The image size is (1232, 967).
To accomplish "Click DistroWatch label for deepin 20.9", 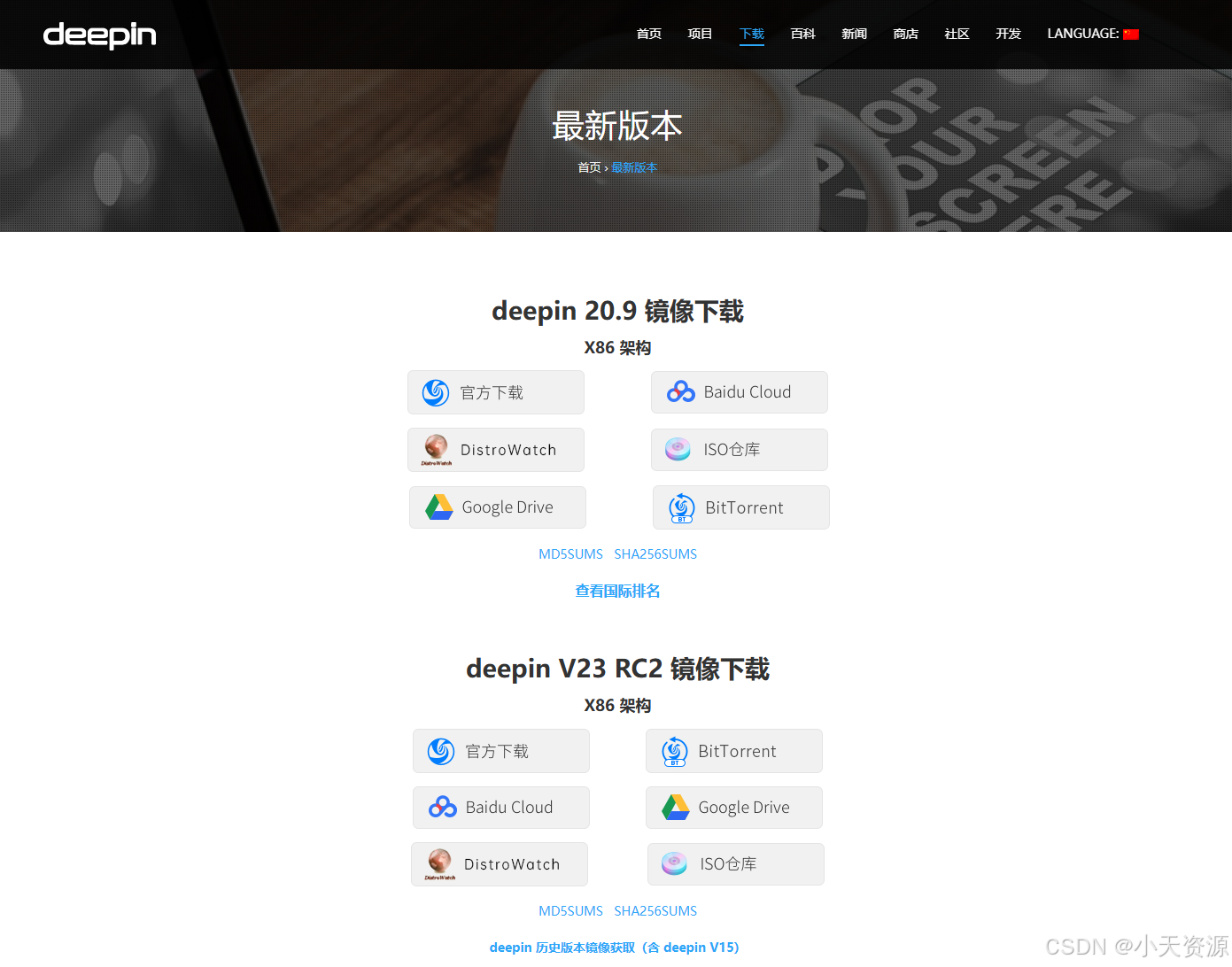I will [x=508, y=450].
